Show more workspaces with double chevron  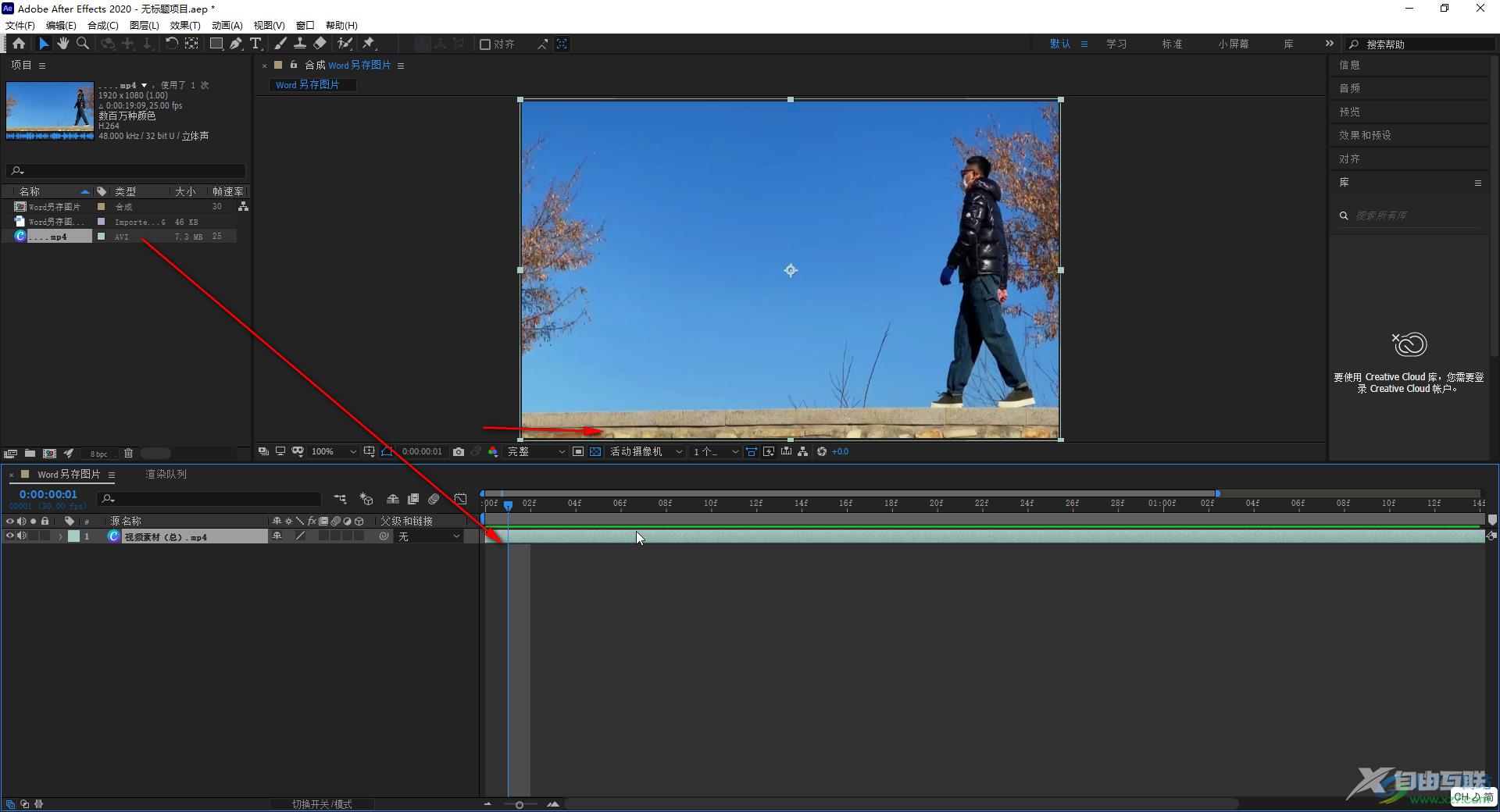coord(1330,44)
